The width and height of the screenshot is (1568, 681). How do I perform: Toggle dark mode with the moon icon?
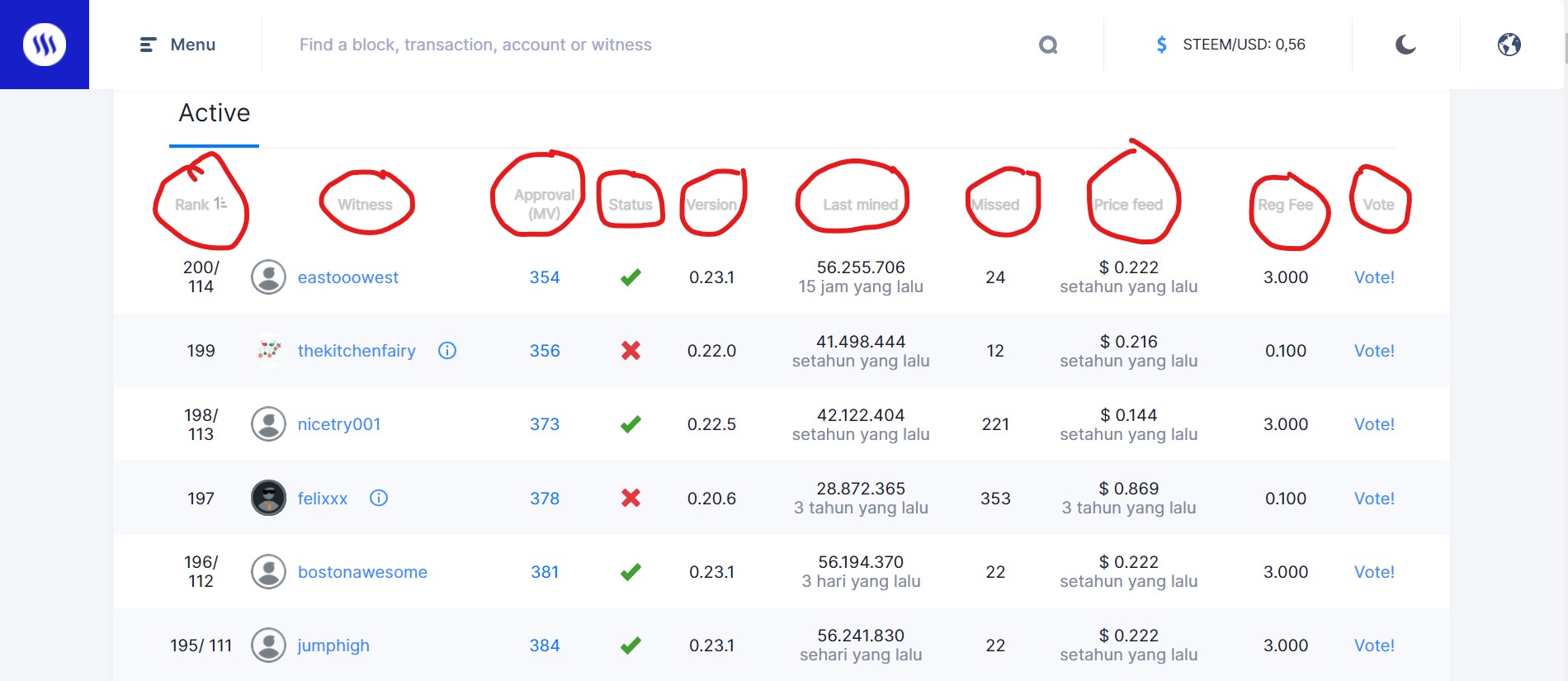[x=1405, y=45]
